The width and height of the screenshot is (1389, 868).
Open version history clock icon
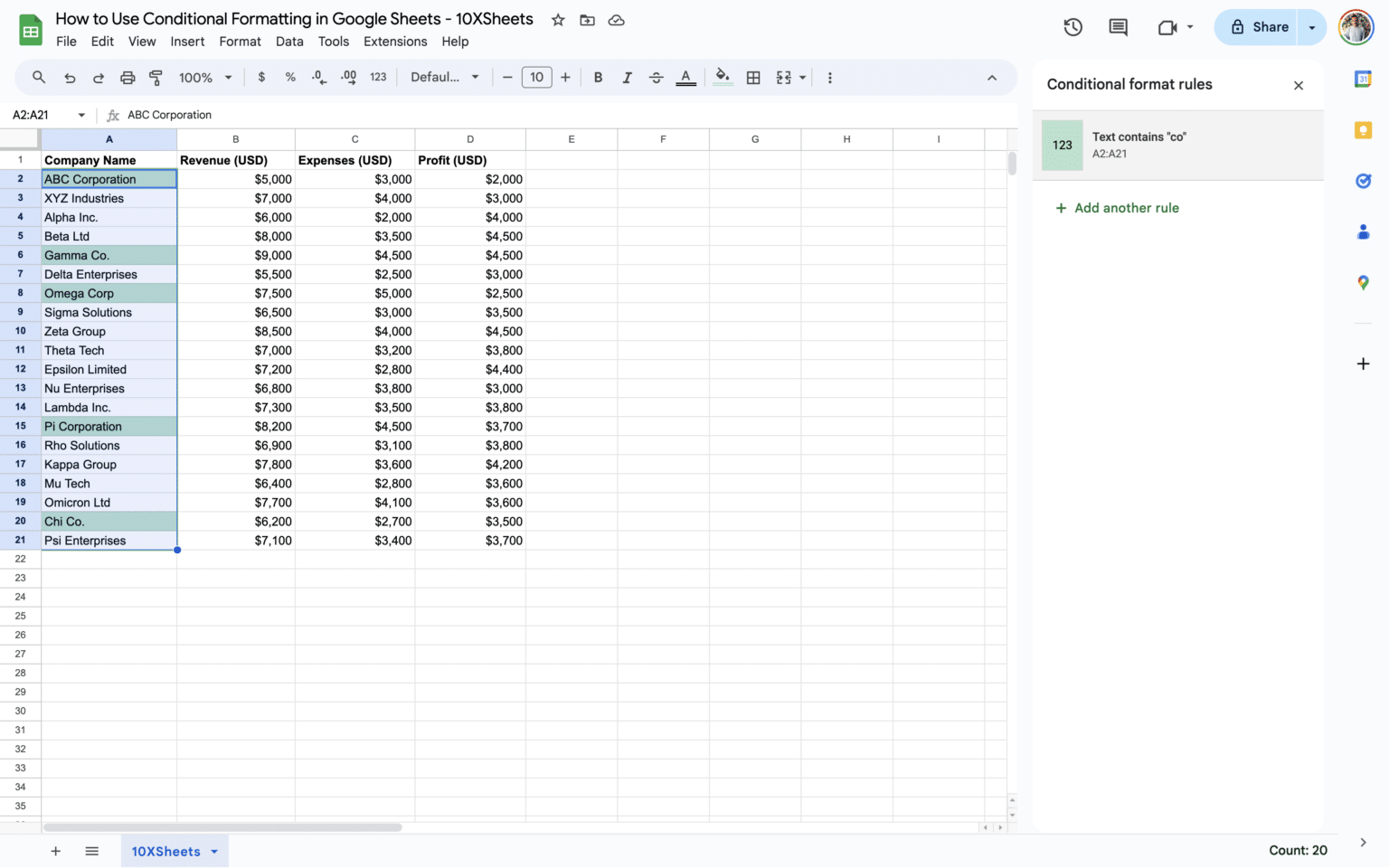[1072, 27]
